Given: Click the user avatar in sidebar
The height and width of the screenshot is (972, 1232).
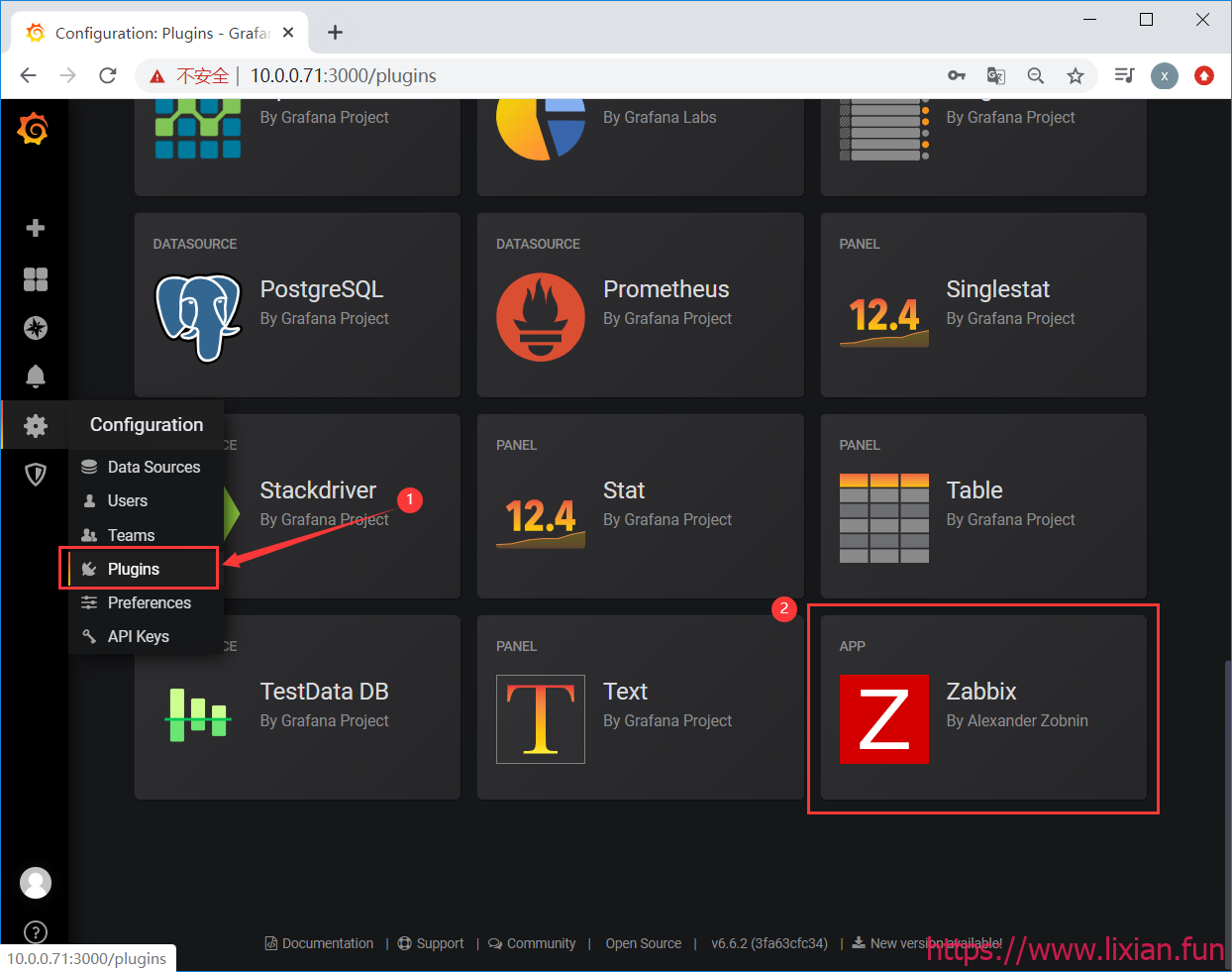Looking at the screenshot, I should pos(36,882).
